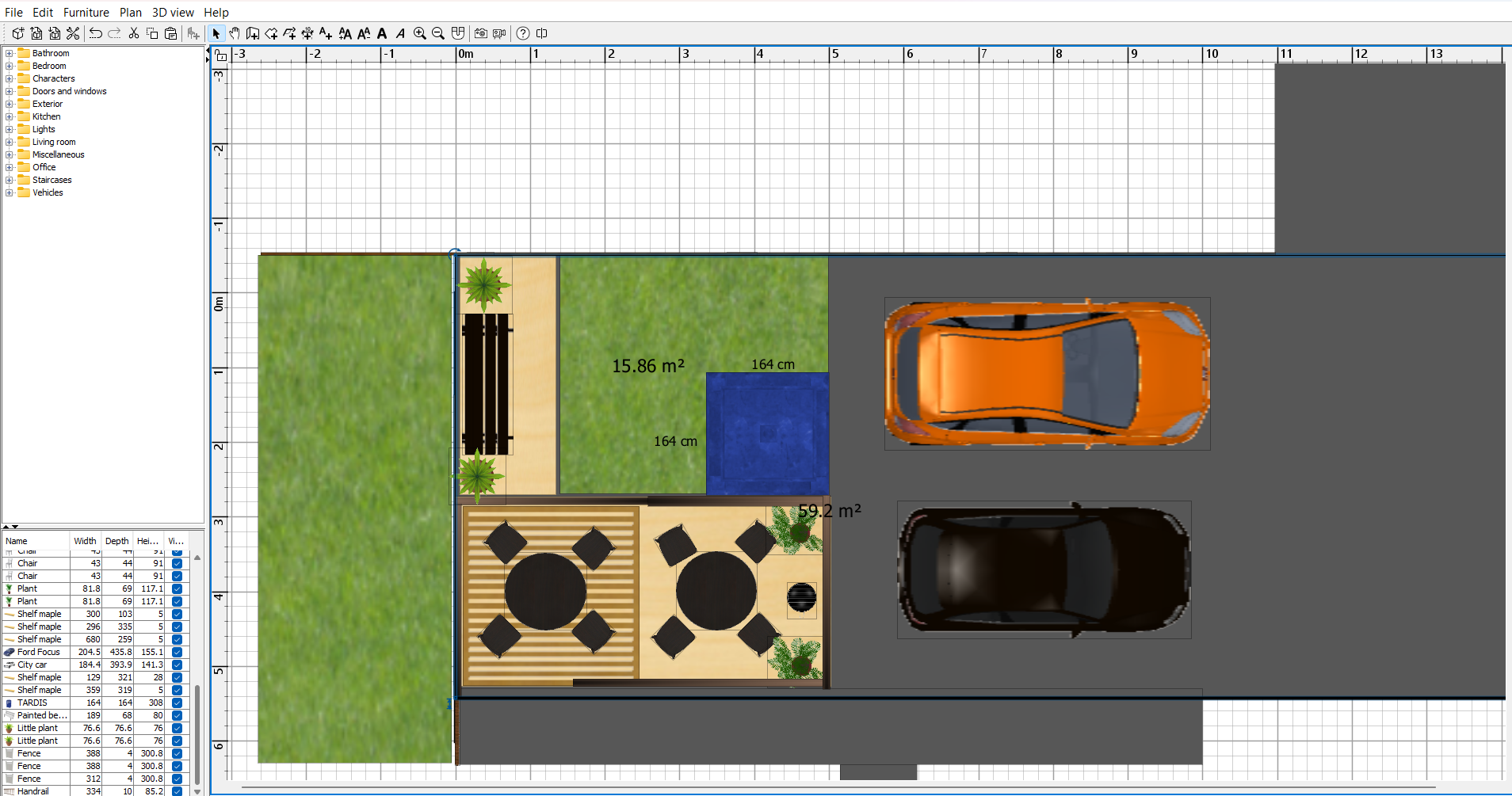Sort furniture list by Name column header

pos(36,541)
